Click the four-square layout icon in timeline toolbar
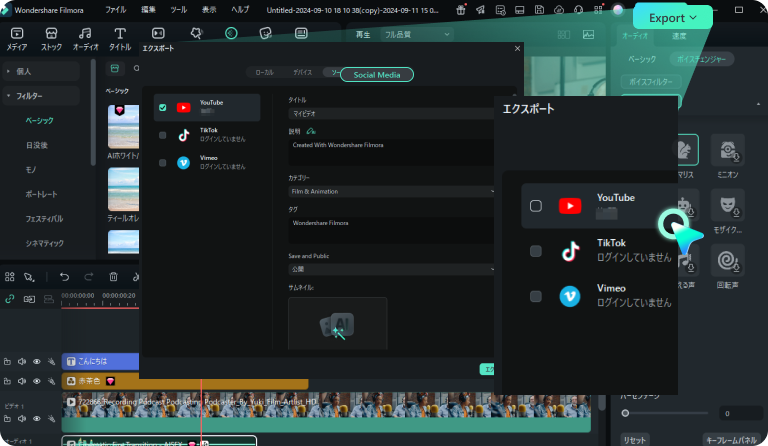The height and width of the screenshot is (446, 768). click(9, 277)
